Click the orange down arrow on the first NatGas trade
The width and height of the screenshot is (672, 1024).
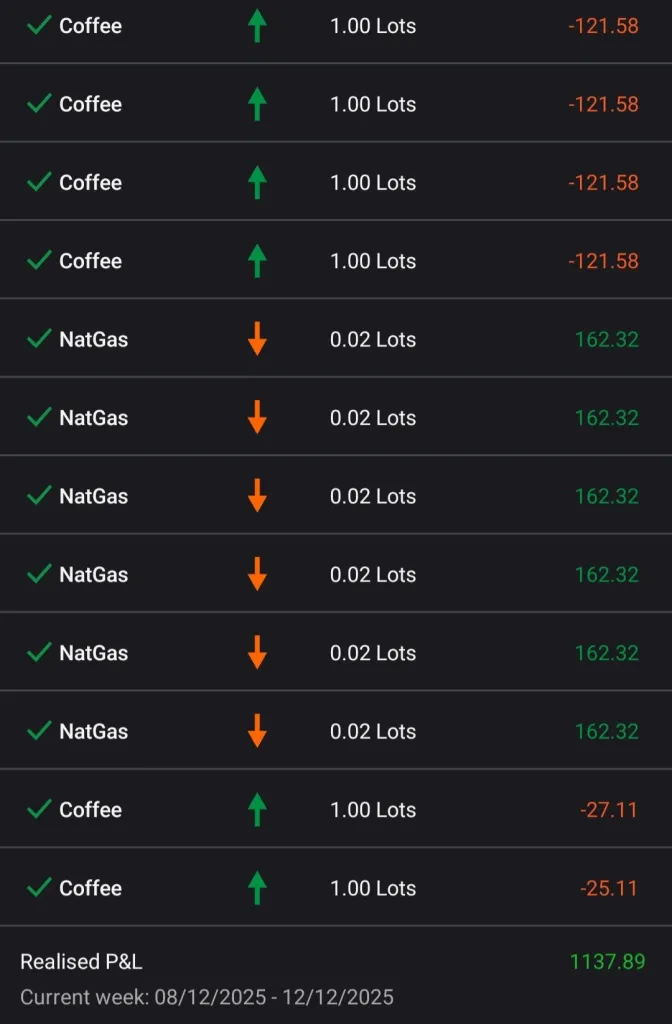tap(257, 339)
